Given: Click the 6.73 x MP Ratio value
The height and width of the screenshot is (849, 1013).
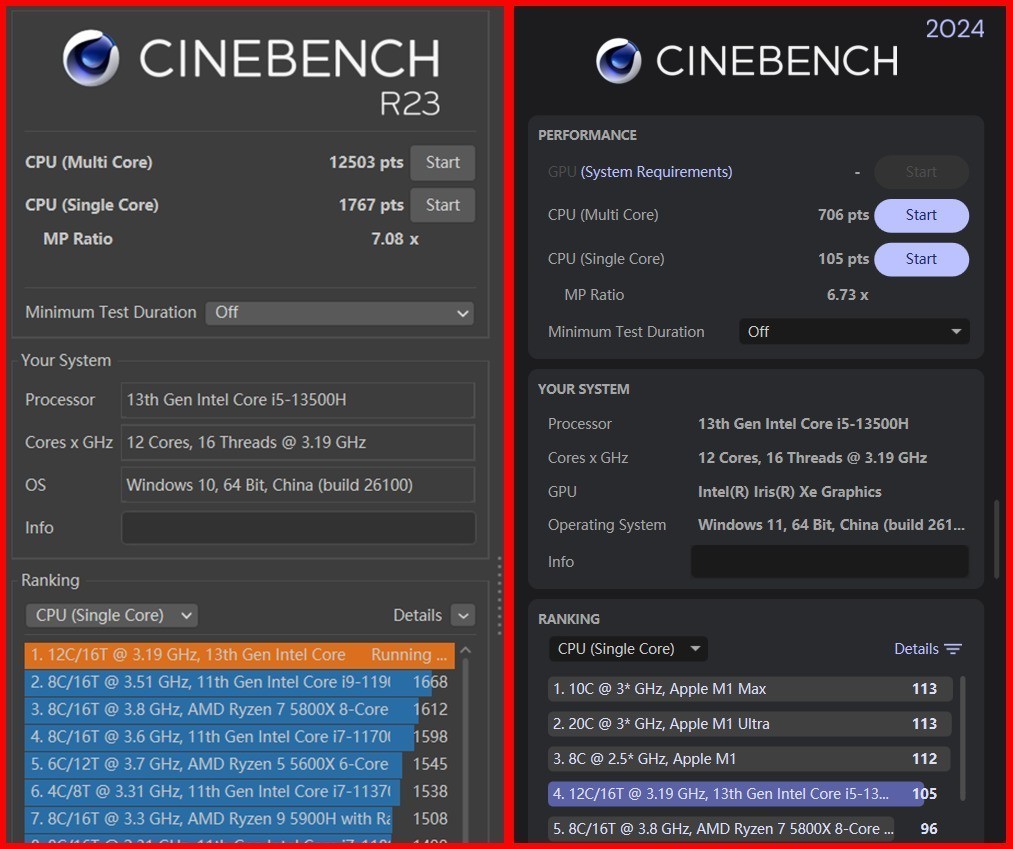Looking at the screenshot, I should 847,295.
